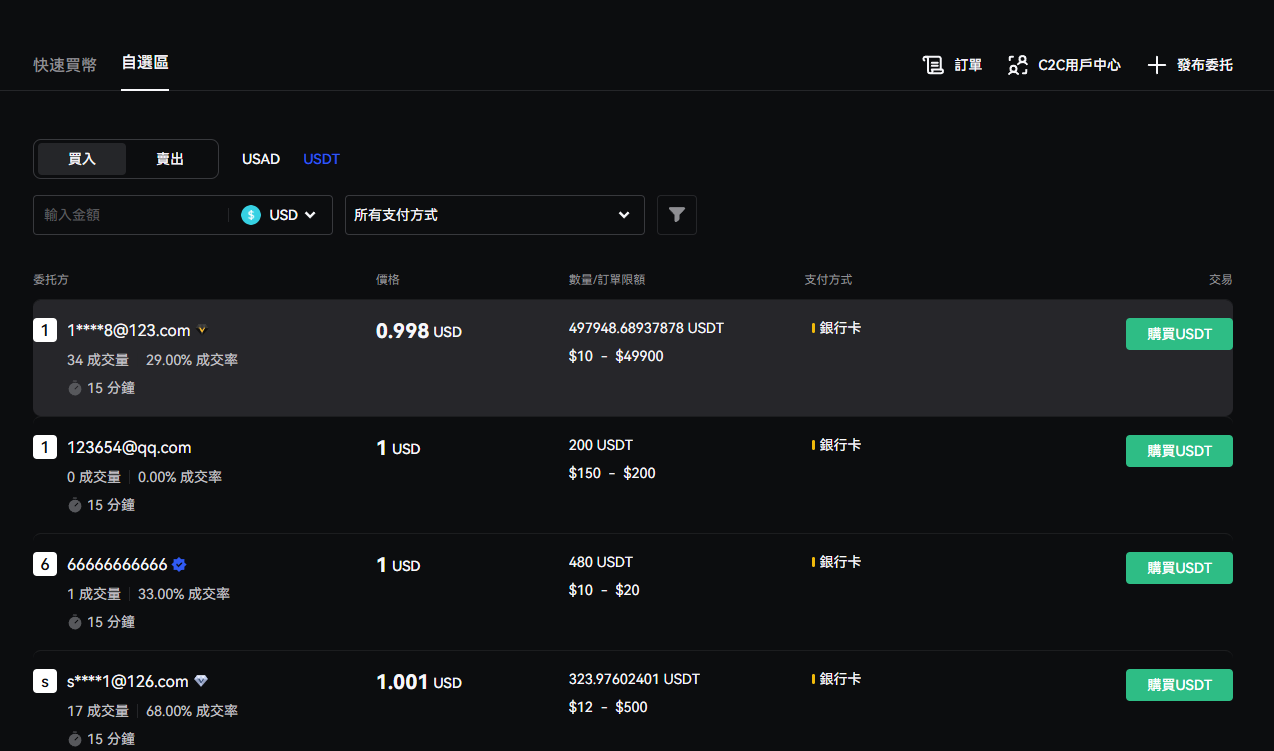This screenshot has height=751, width=1274.
Task: Click the USD coin icon
Action: point(251,215)
